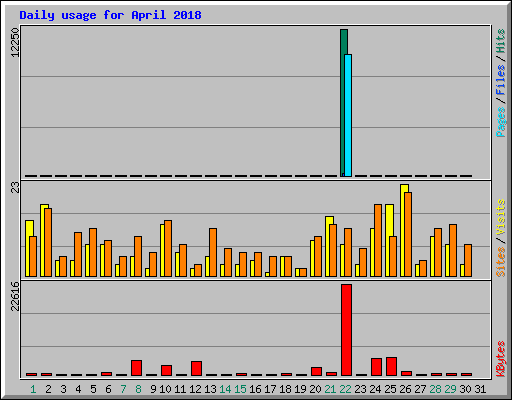The height and width of the screenshot is (400, 512).
Task: Click the cyan Pages bar for day 22
Action: 348,115
